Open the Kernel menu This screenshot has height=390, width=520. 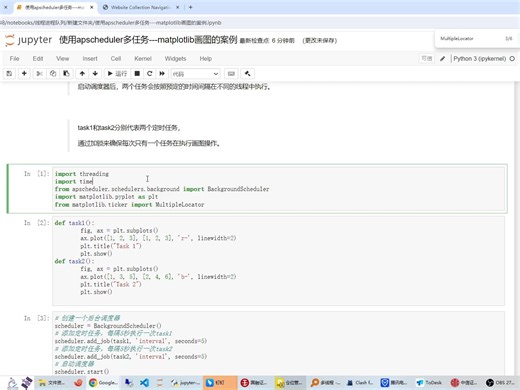tap(143, 59)
